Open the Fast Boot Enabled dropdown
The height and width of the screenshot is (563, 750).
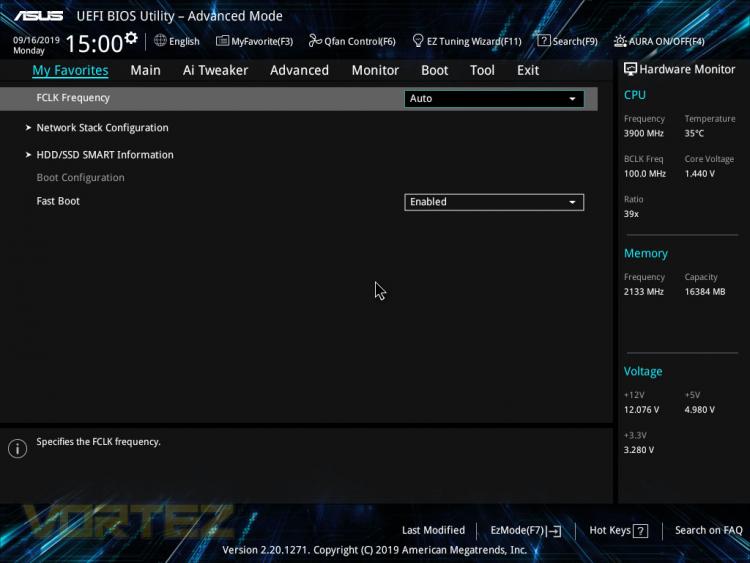point(494,202)
